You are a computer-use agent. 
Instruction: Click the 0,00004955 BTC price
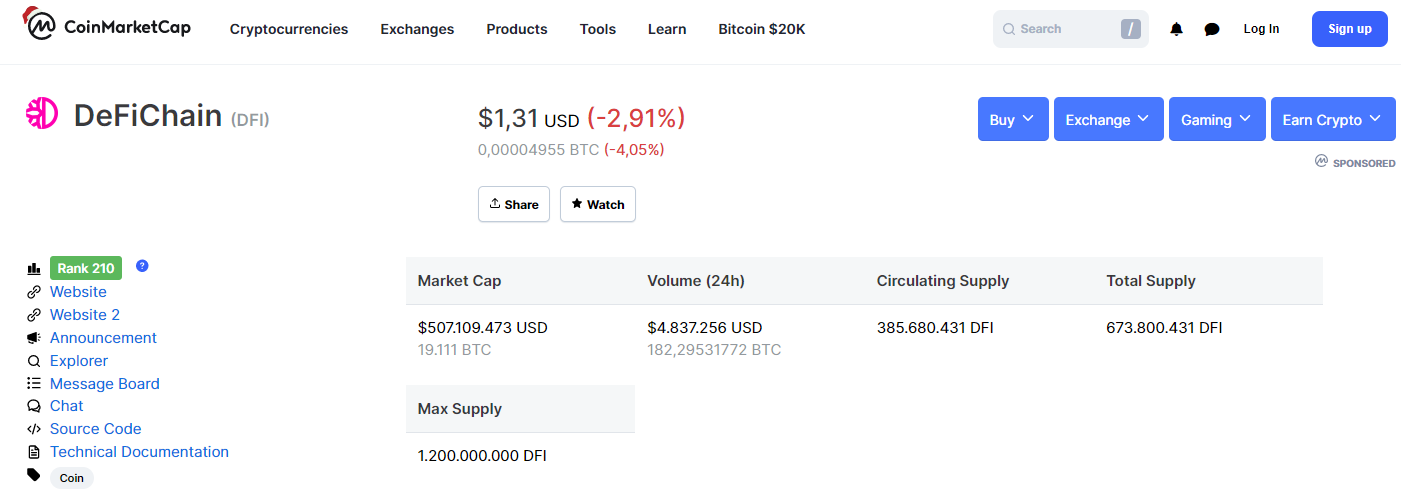pos(539,150)
